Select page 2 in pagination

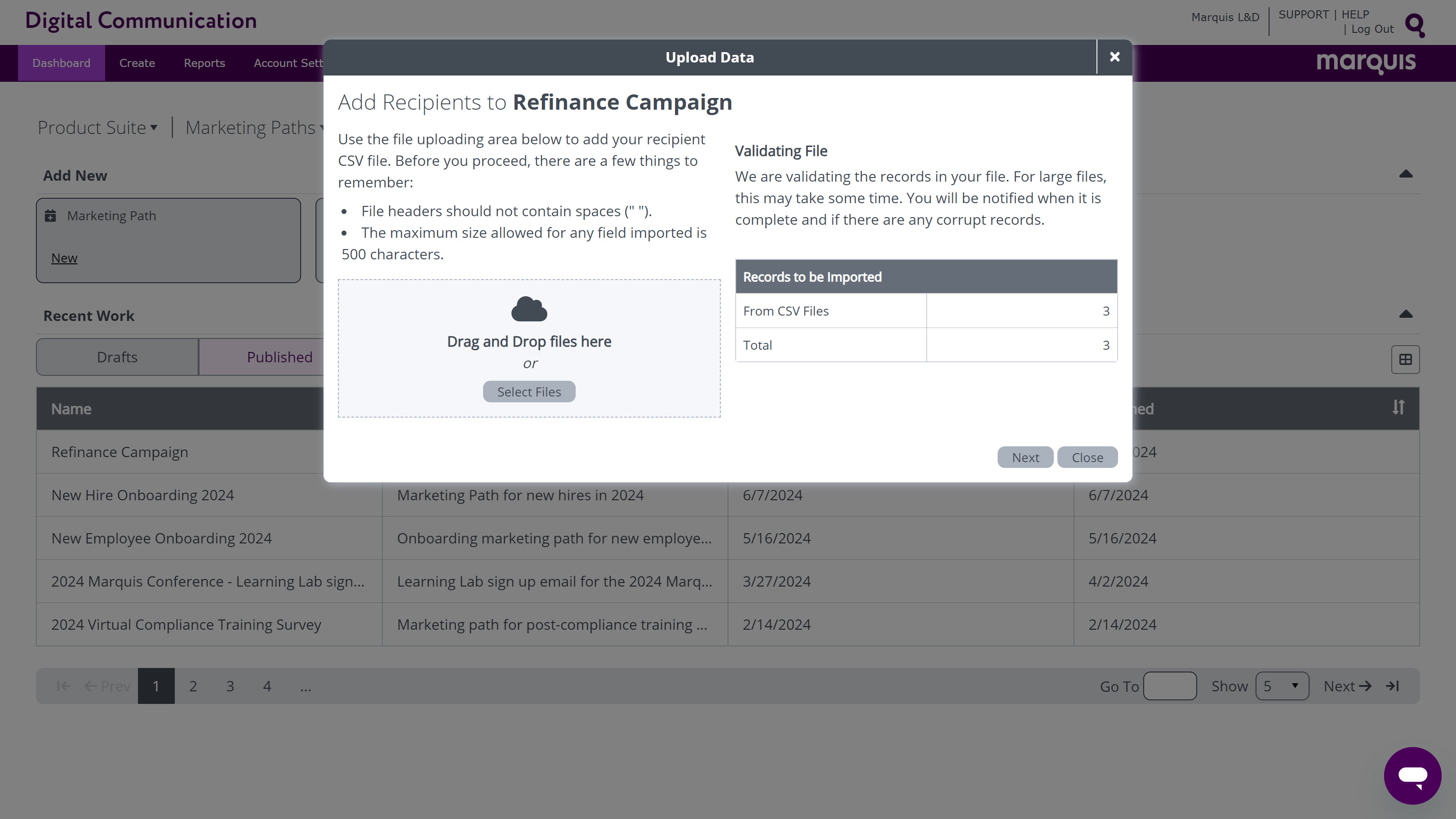click(193, 686)
